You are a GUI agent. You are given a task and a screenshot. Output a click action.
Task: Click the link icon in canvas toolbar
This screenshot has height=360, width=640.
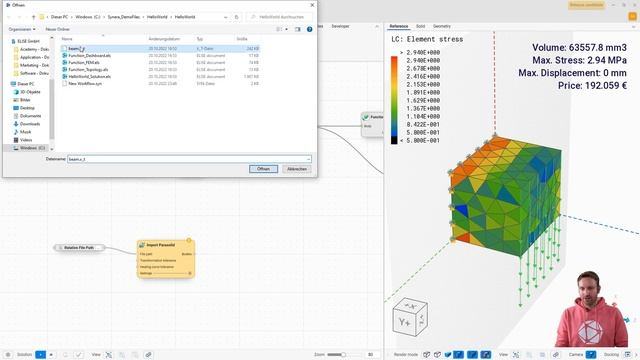click(148, 355)
